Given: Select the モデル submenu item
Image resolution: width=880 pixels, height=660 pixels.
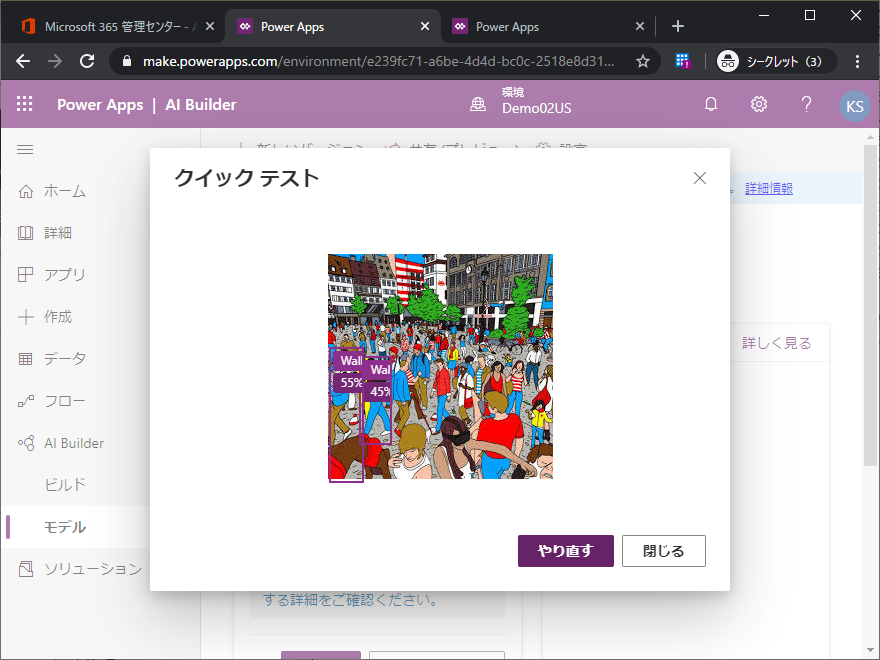Looking at the screenshot, I should pyautogui.click(x=65, y=527).
